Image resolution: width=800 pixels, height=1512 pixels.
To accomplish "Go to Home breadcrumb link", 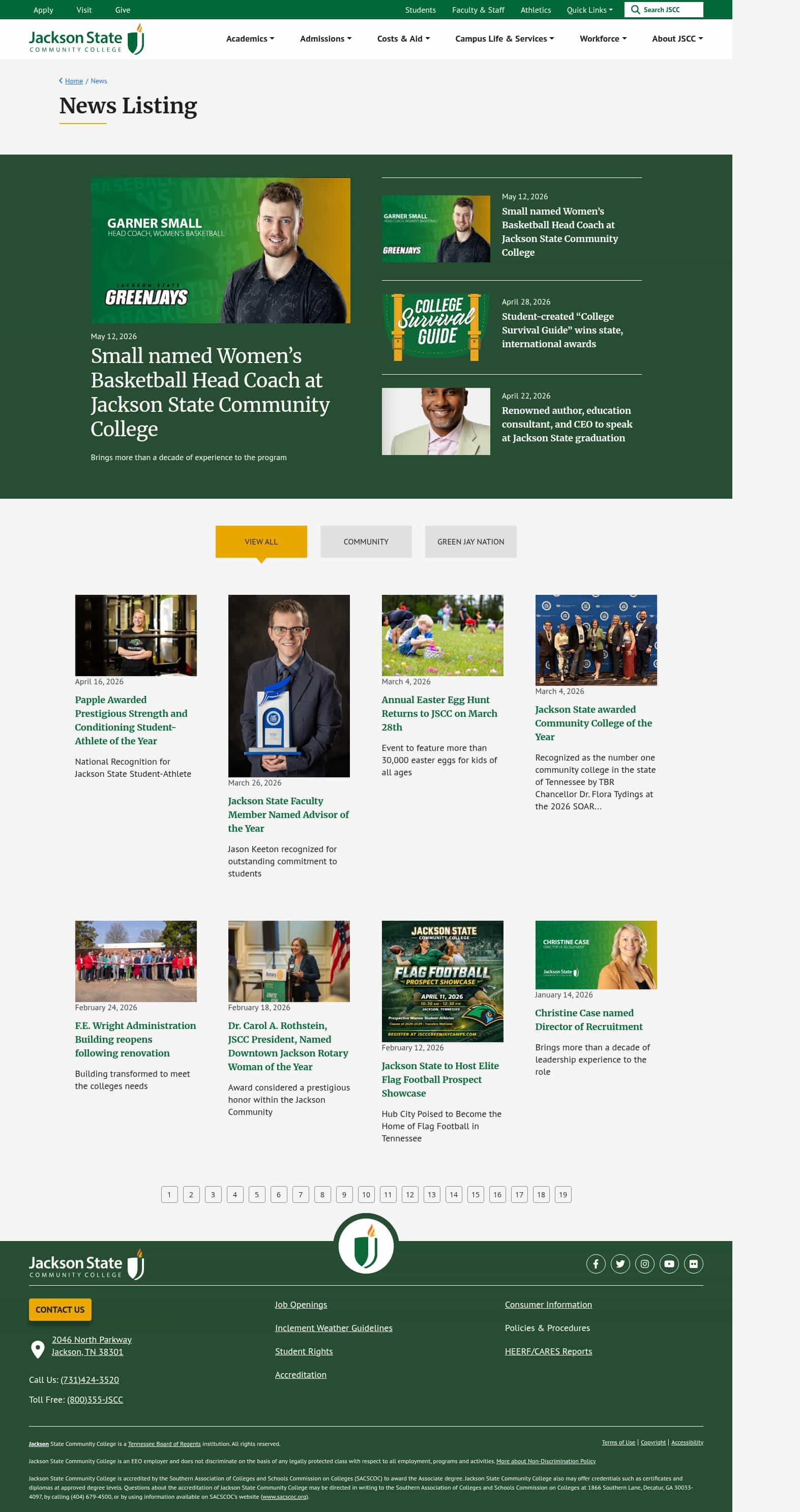I will [74, 81].
